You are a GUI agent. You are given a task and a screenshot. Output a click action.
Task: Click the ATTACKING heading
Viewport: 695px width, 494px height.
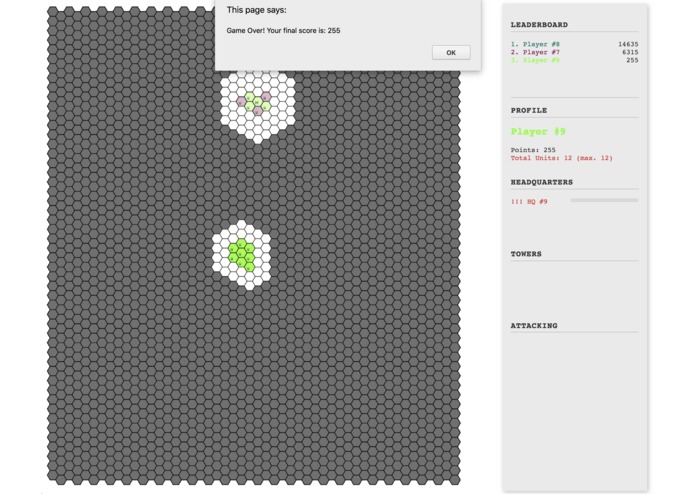pyautogui.click(x=534, y=326)
